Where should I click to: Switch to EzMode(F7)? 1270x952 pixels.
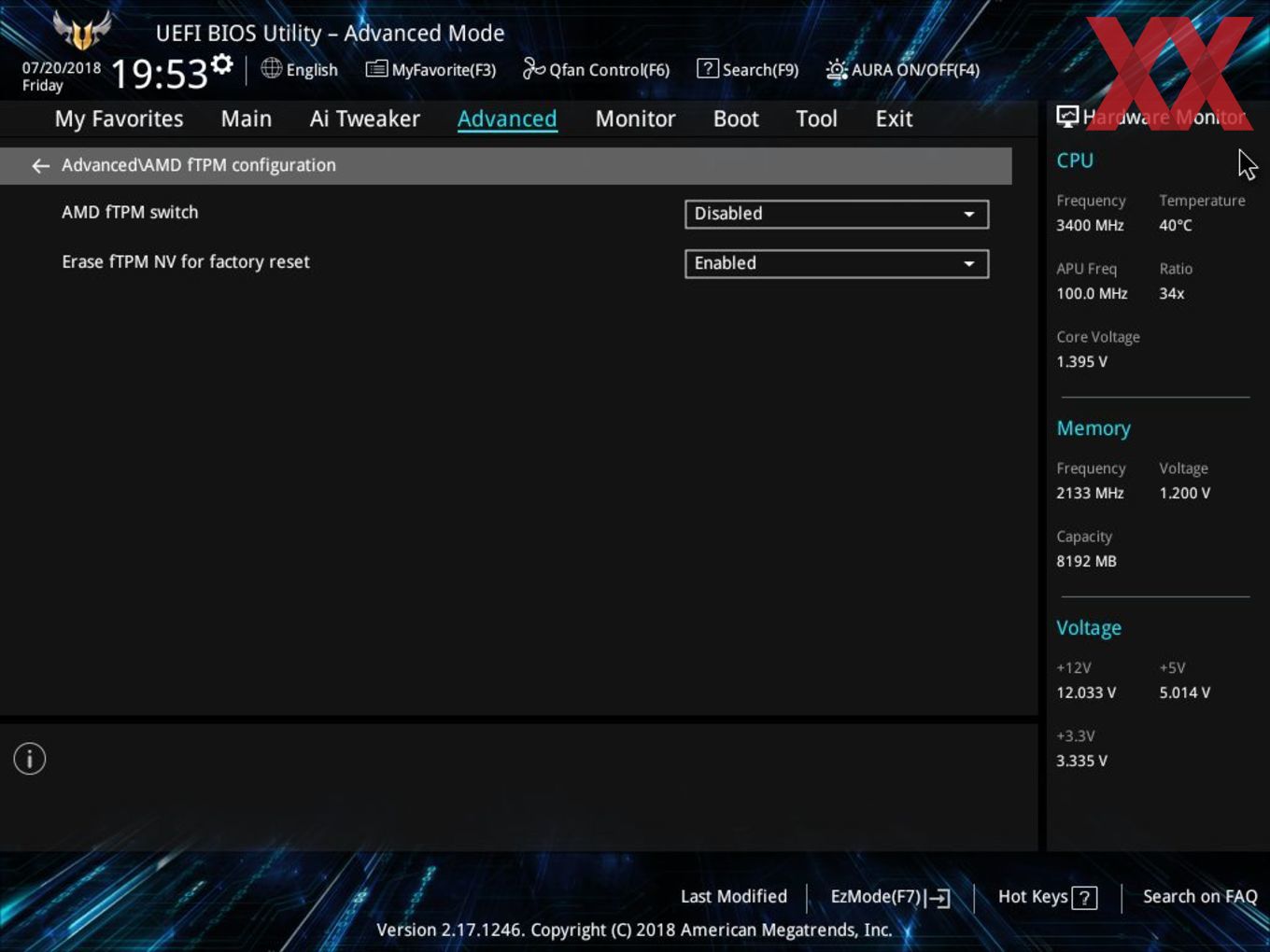[x=890, y=897]
